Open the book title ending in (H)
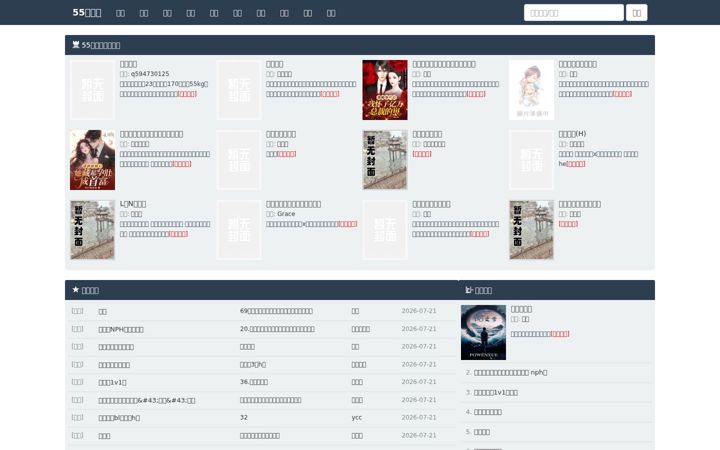This screenshot has width=720, height=450. (x=572, y=134)
